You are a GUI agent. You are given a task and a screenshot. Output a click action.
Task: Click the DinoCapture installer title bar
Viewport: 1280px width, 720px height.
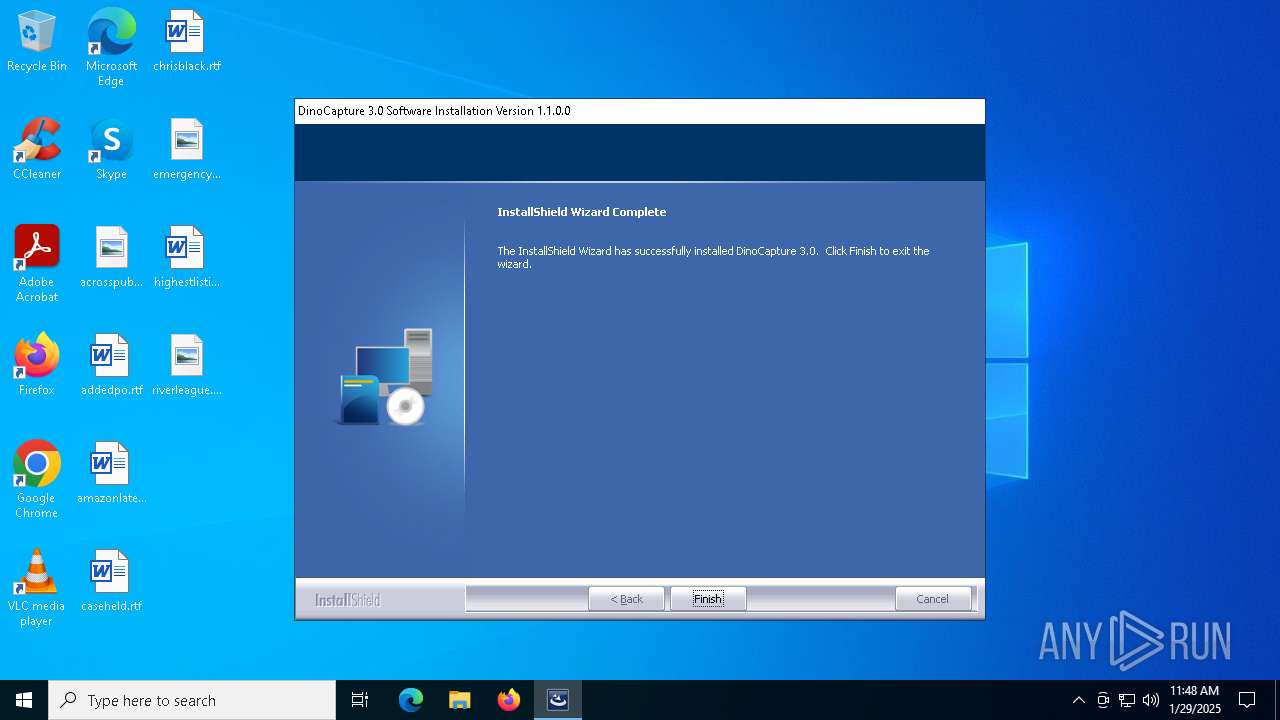640,111
